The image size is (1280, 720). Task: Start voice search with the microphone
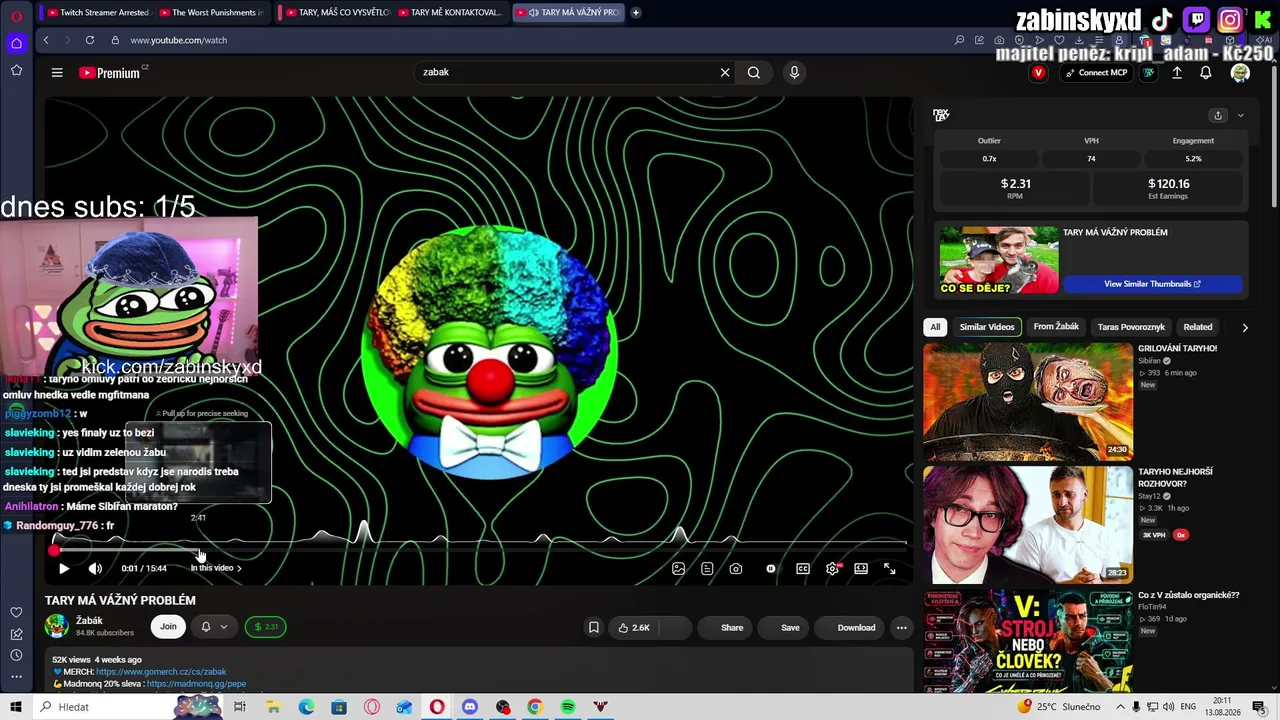click(794, 72)
